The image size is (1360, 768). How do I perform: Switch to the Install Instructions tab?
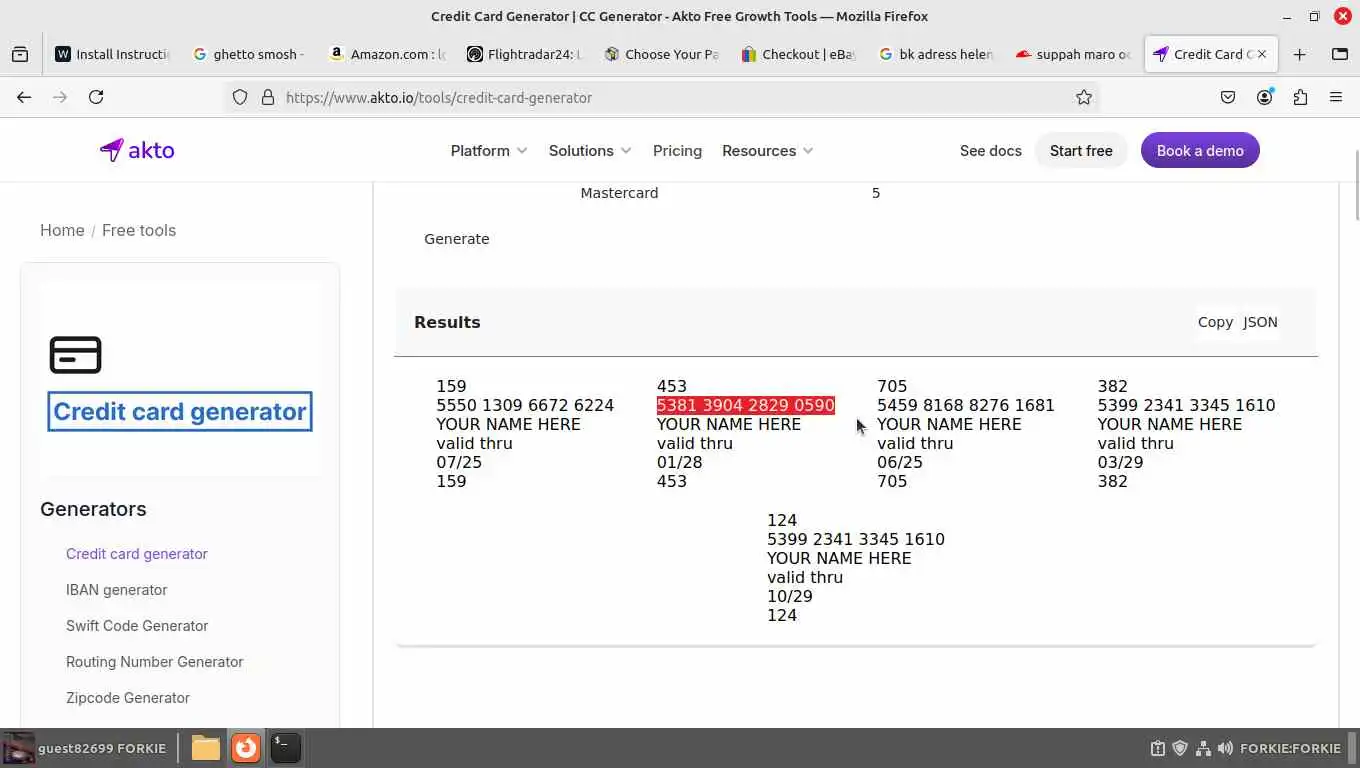point(112,54)
